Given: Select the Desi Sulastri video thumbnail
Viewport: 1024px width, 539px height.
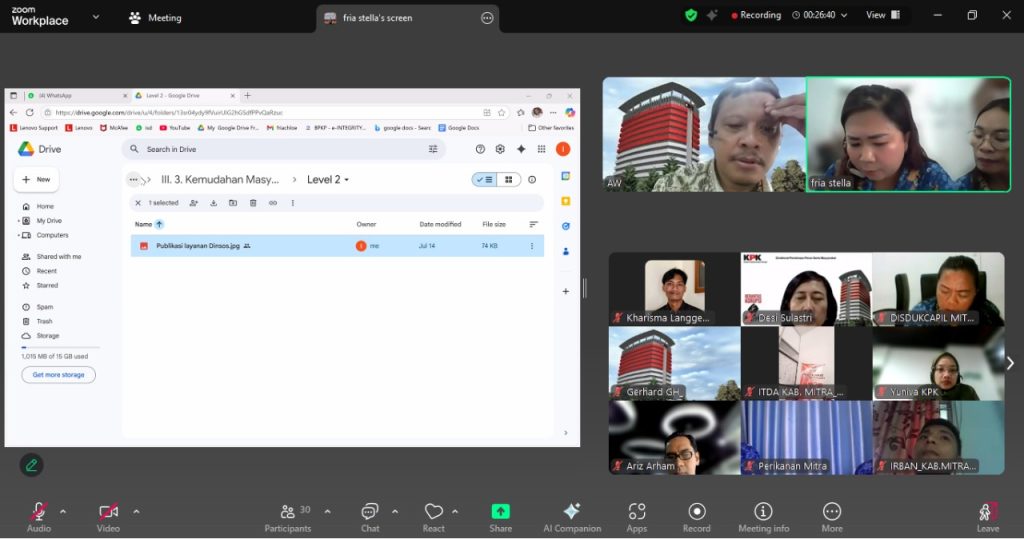Looking at the screenshot, I should pyautogui.click(x=806, y=289).
